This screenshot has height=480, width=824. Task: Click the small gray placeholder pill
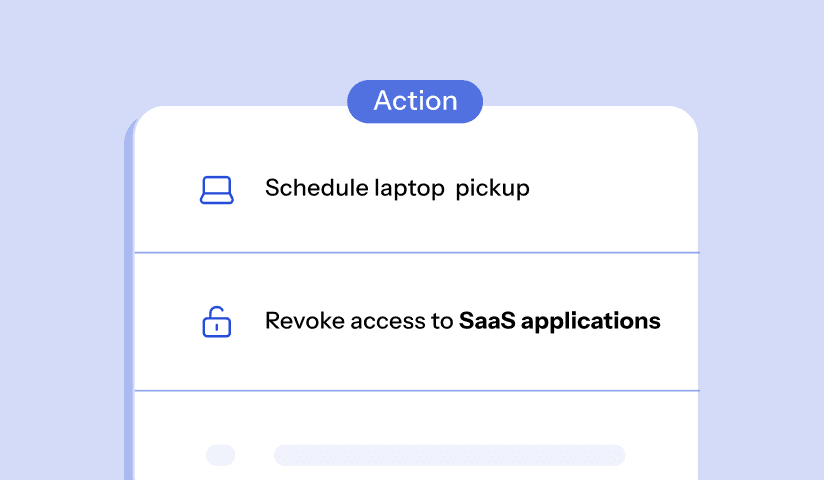tap(220, 455)
